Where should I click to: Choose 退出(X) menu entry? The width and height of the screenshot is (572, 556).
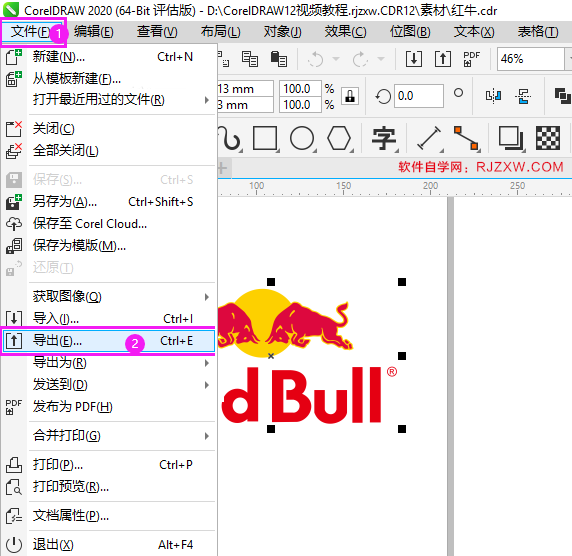pos(109,545)
